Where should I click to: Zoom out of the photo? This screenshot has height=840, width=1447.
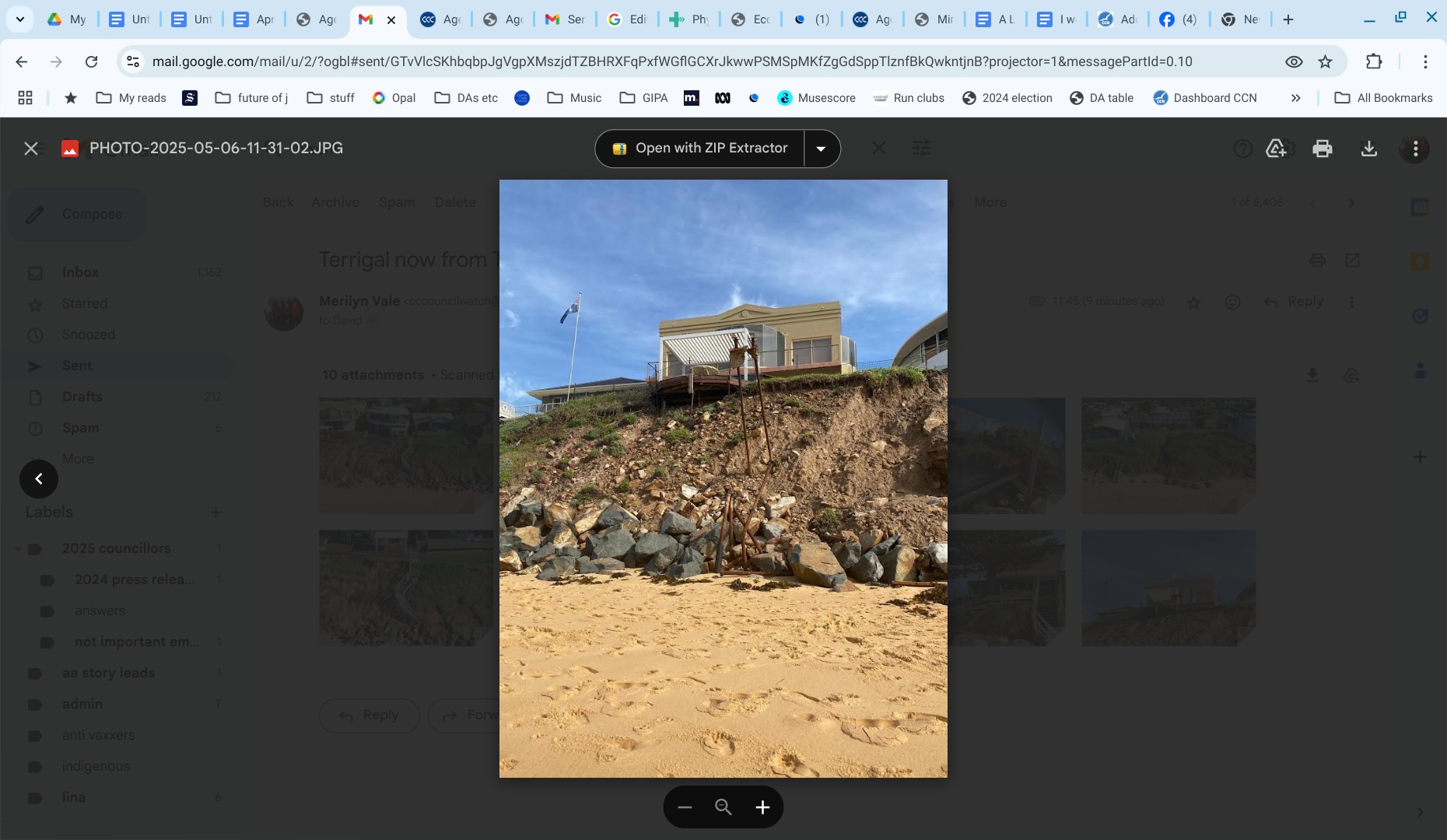point(685,807)
